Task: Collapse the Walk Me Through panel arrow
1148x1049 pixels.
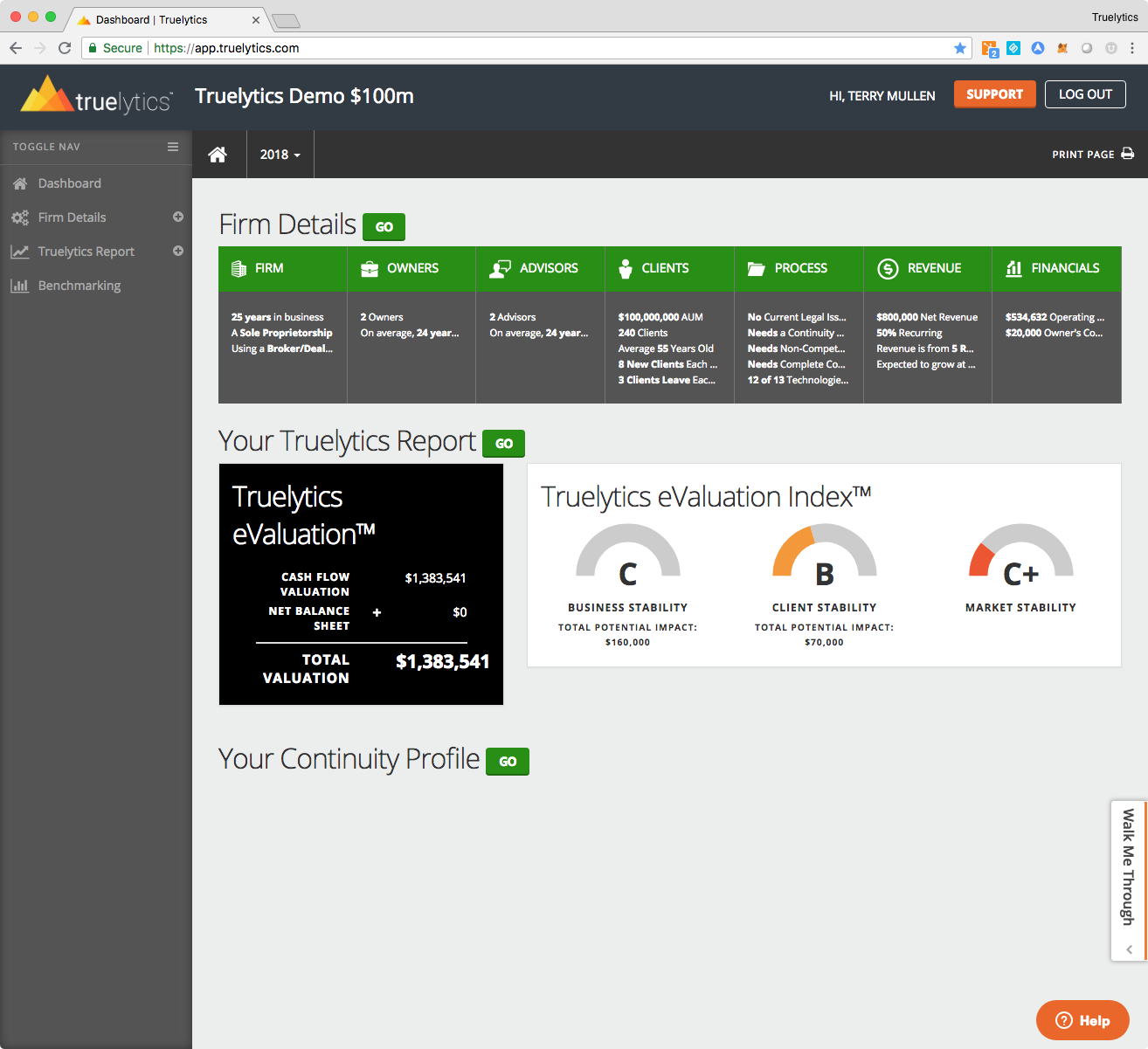Action: point(1129,949)
